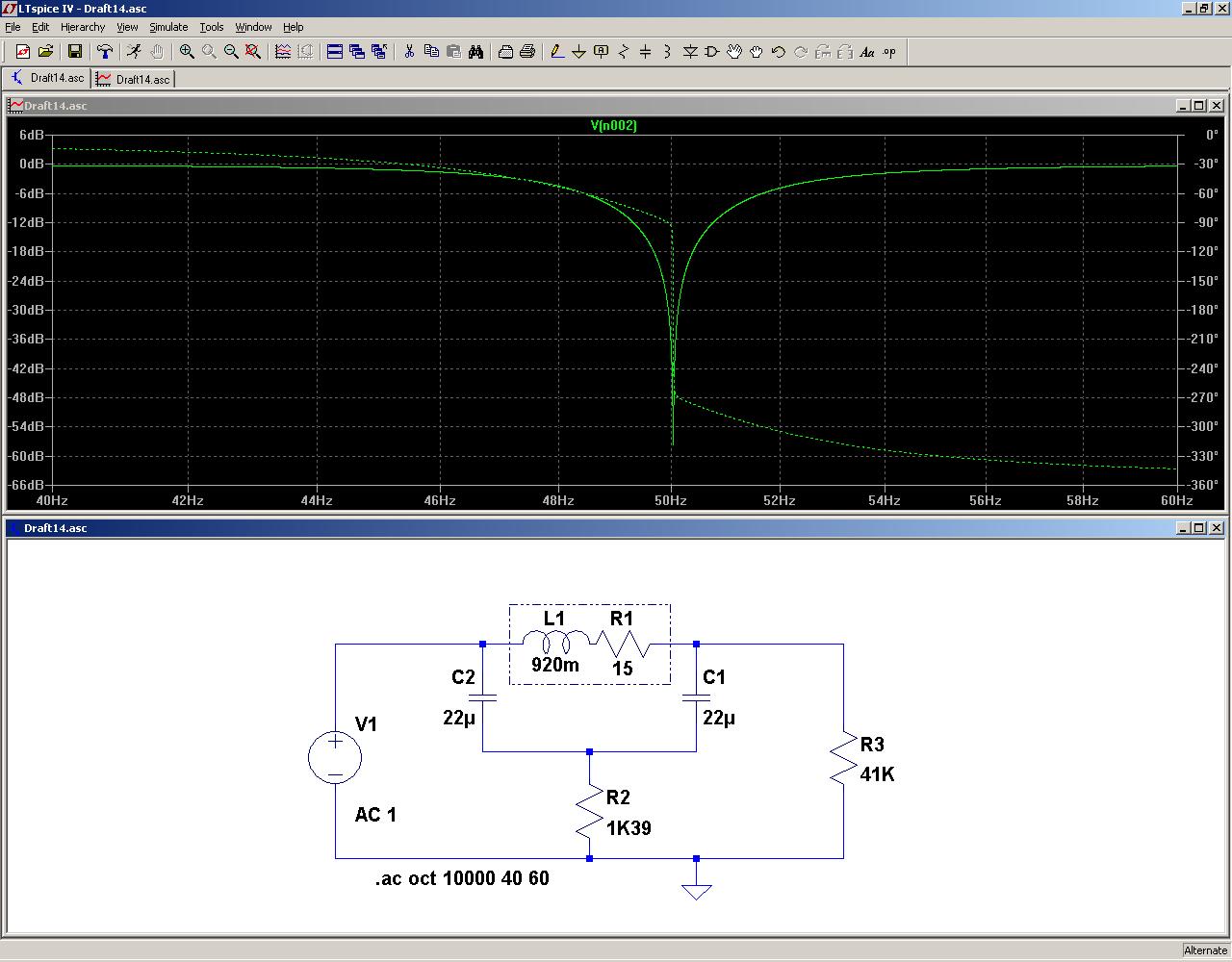This screenshot has height=962, width=1232.
Task: Open the Help menu
Action: (x=294, y=27)
